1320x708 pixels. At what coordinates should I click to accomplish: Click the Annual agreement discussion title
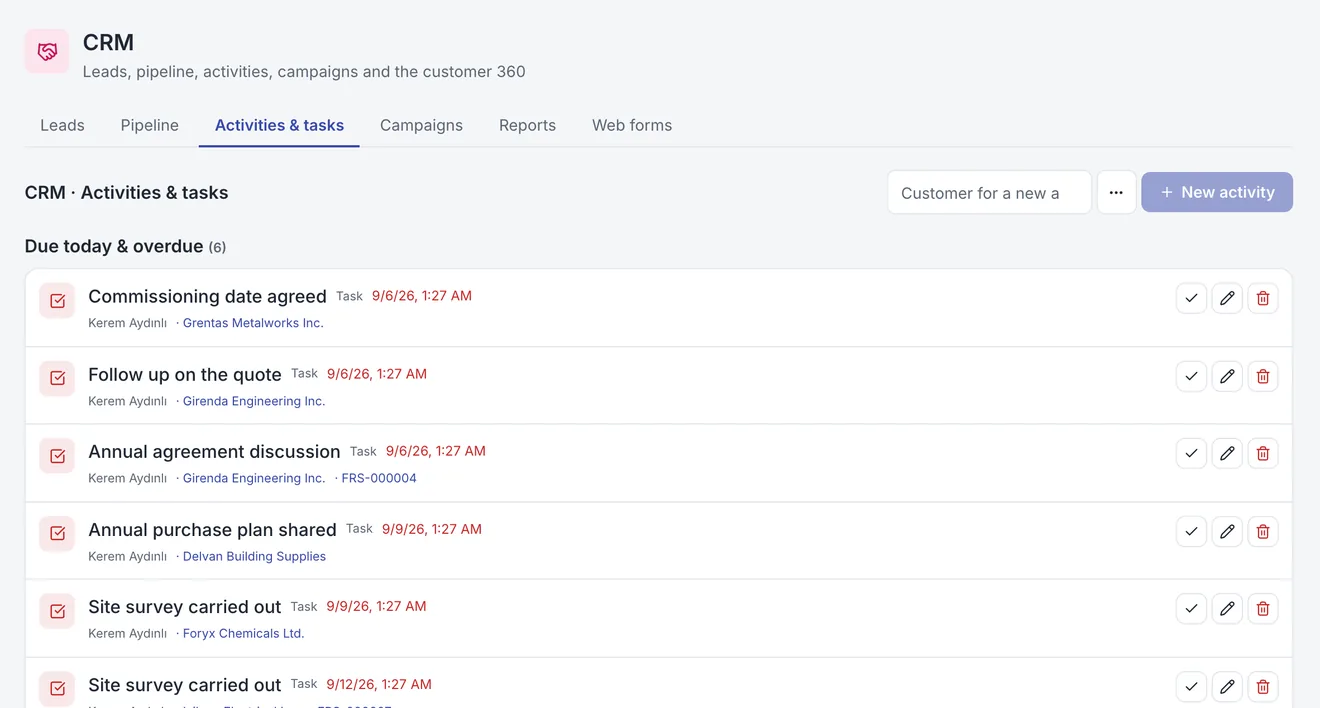coord(214,451)
